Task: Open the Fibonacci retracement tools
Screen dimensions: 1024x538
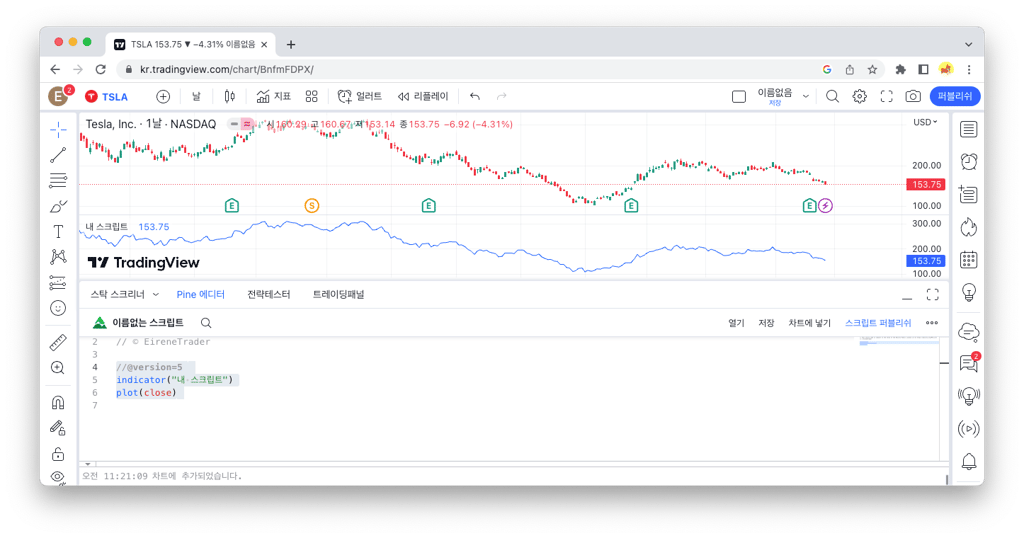Action: [x=58, y=180]
